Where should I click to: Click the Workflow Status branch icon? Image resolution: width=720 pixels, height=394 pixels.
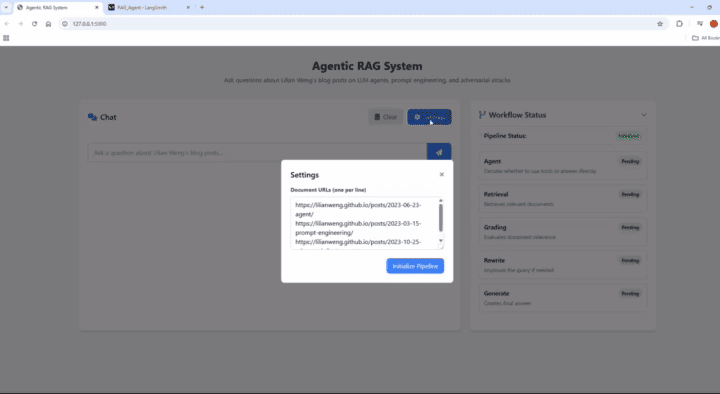pos(482,115)
